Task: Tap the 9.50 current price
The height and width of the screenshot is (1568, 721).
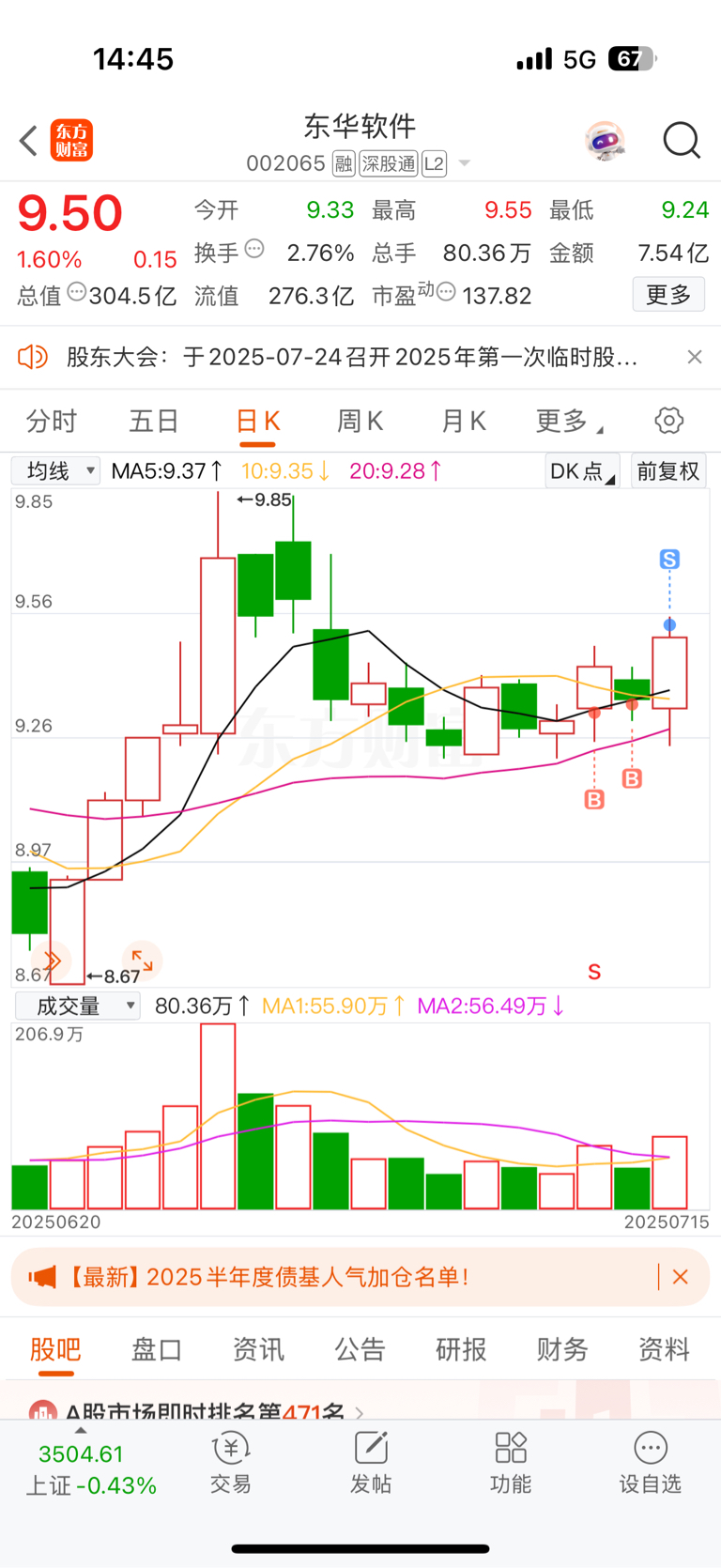Action: pos(70,213)
